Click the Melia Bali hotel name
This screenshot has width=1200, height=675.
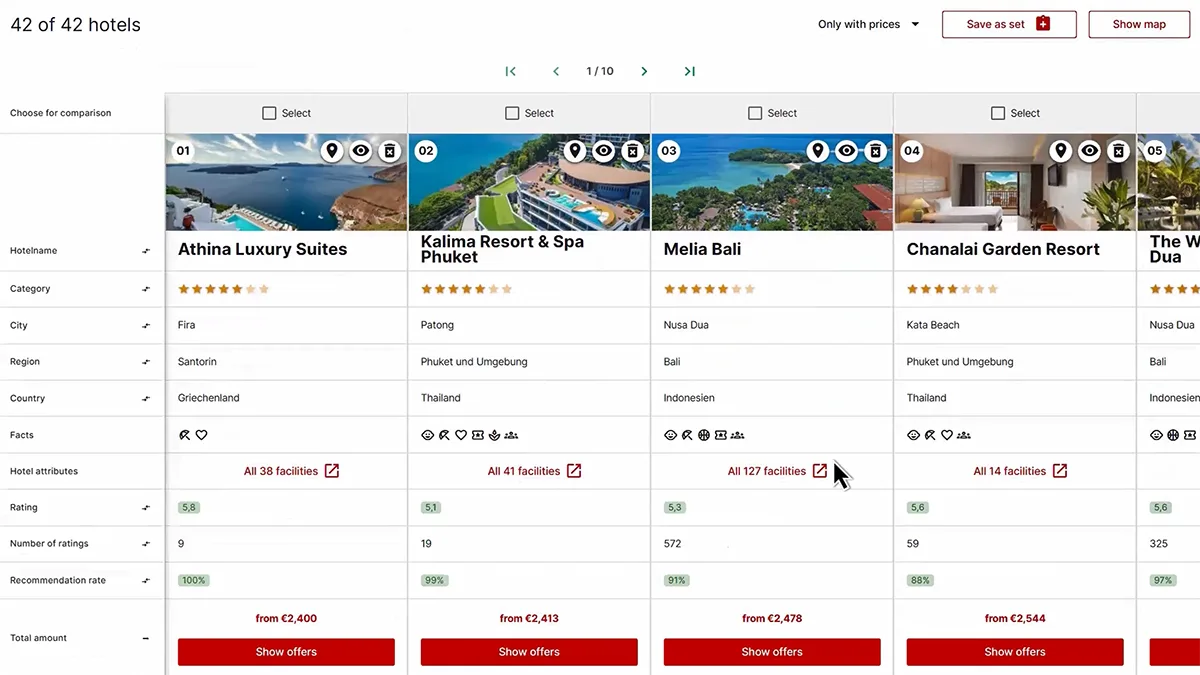click(x=703, y=250)
